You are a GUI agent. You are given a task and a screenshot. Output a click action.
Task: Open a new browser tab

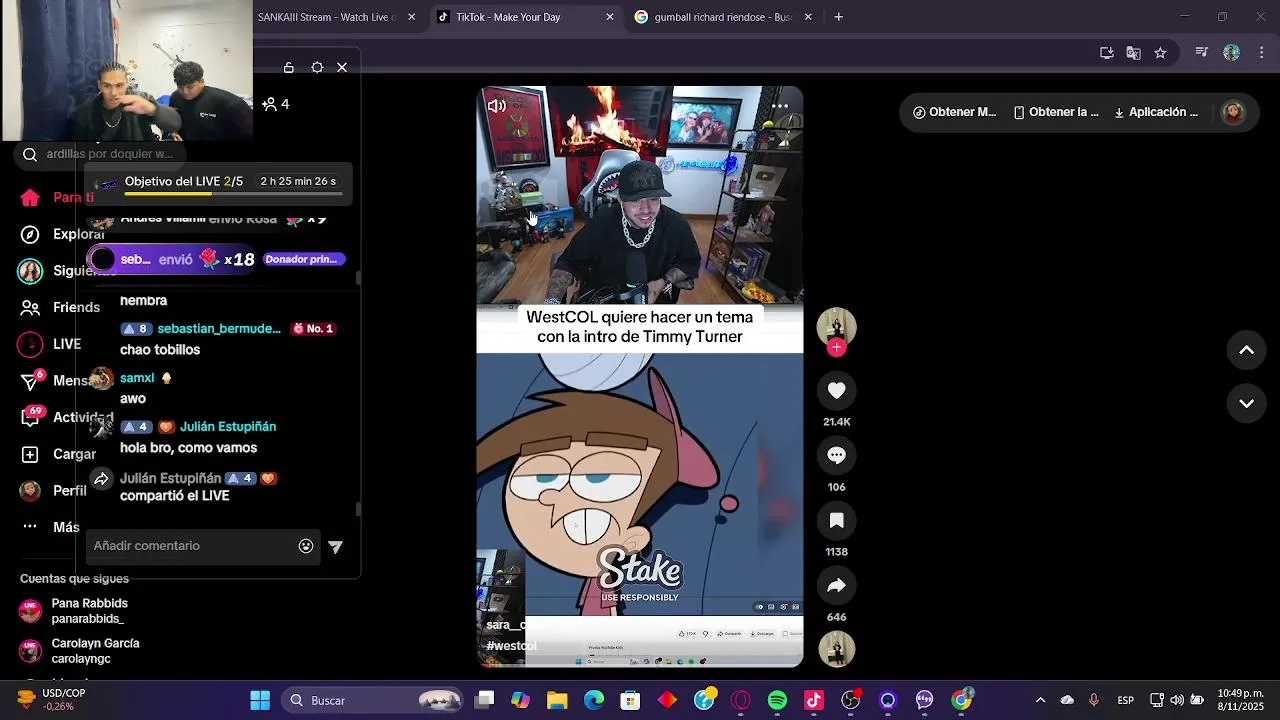click(838, 17)
